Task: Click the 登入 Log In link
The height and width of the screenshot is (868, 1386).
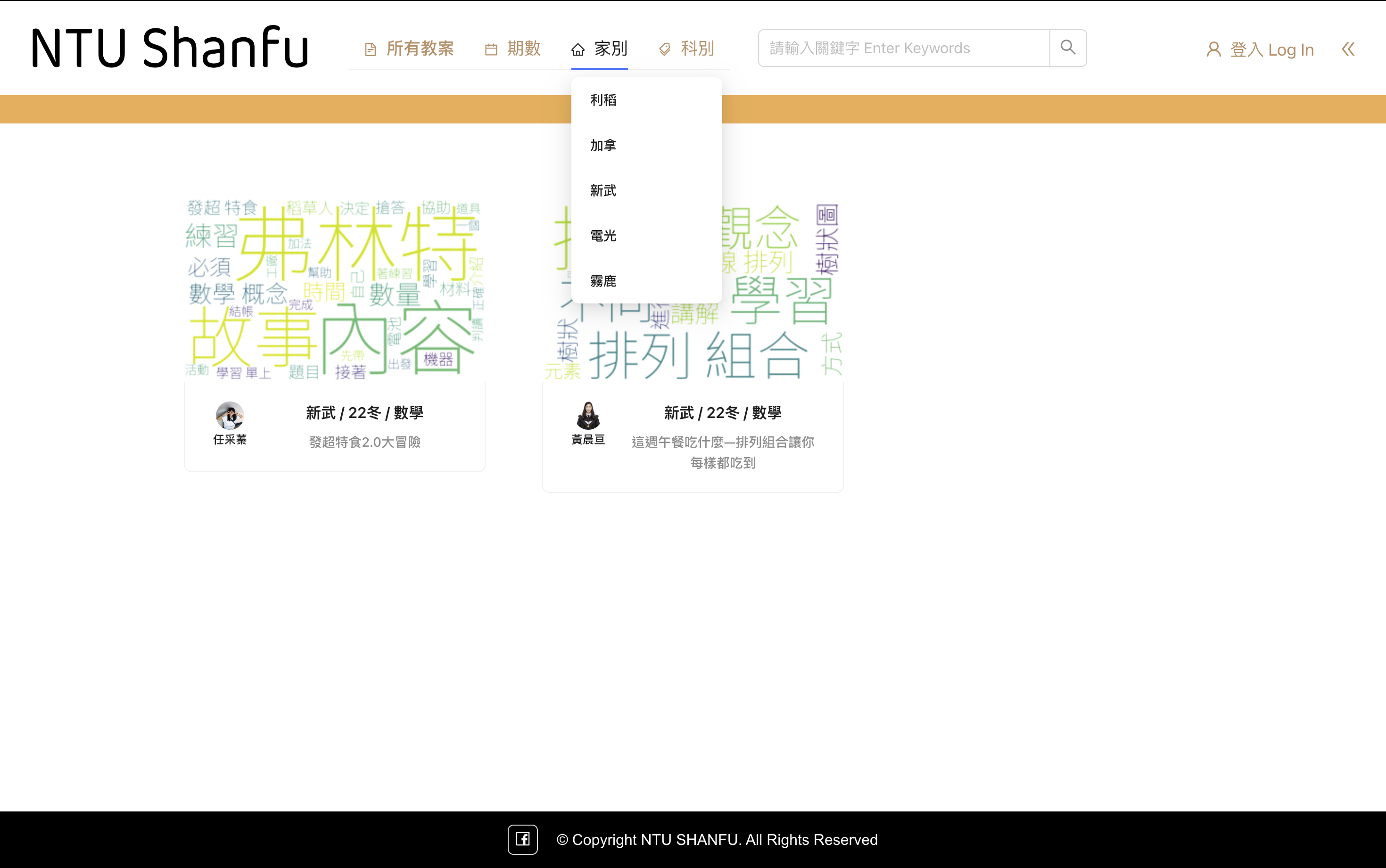Action: coord(1271,49)
